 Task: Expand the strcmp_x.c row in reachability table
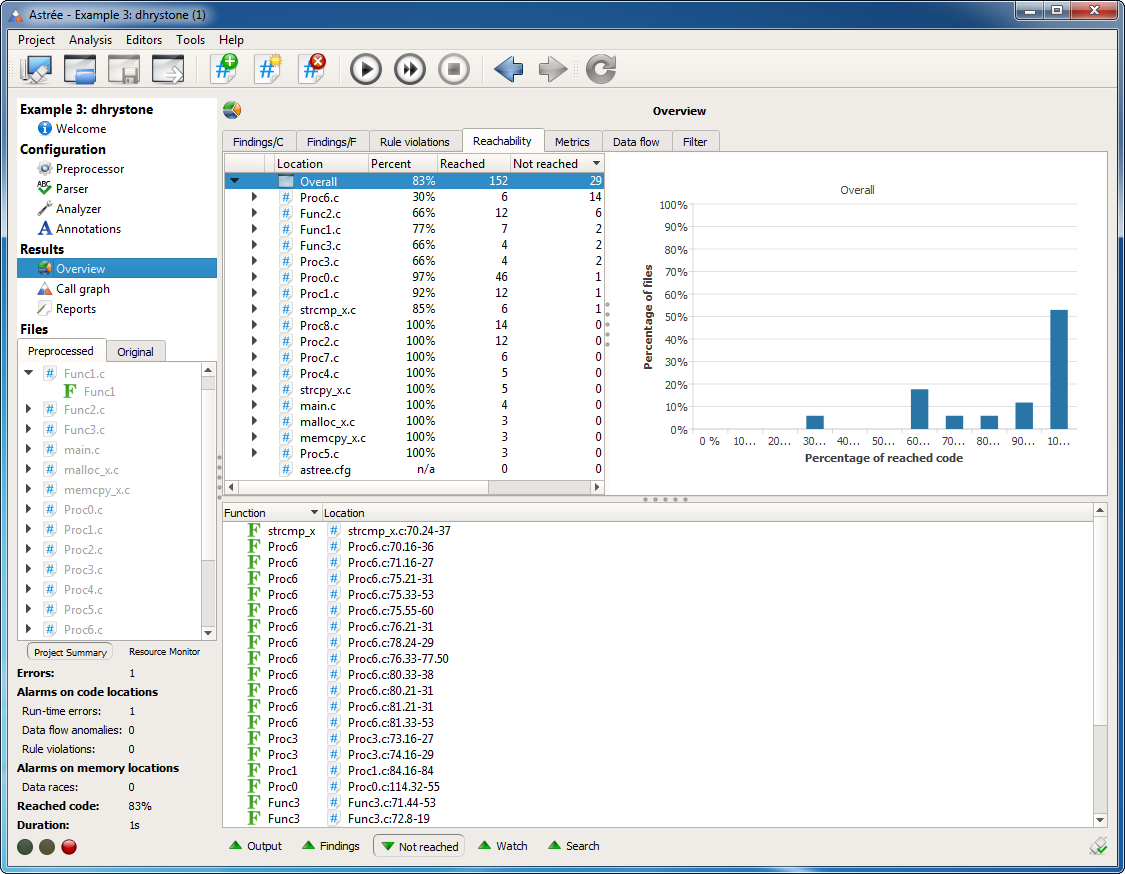coord(254,309)
